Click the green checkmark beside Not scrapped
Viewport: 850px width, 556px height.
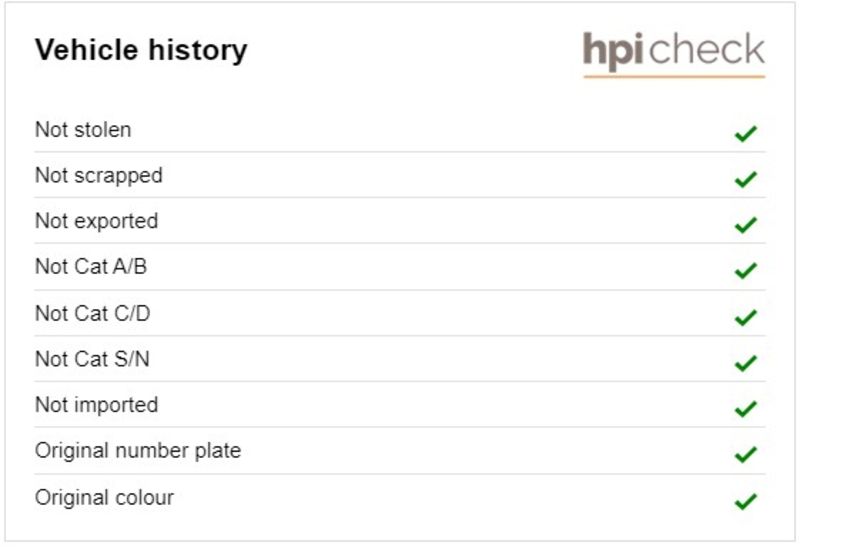pyautogui.click(x=745, y=179)
